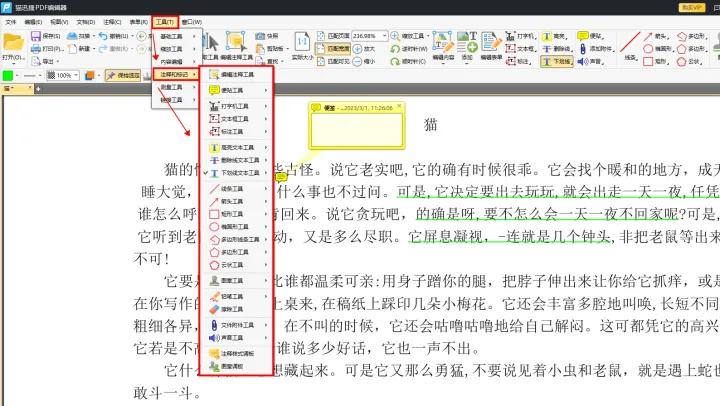This screenshot has width=720, height=406.
Task: Click the Clipboard button
Action: [270, 48]
